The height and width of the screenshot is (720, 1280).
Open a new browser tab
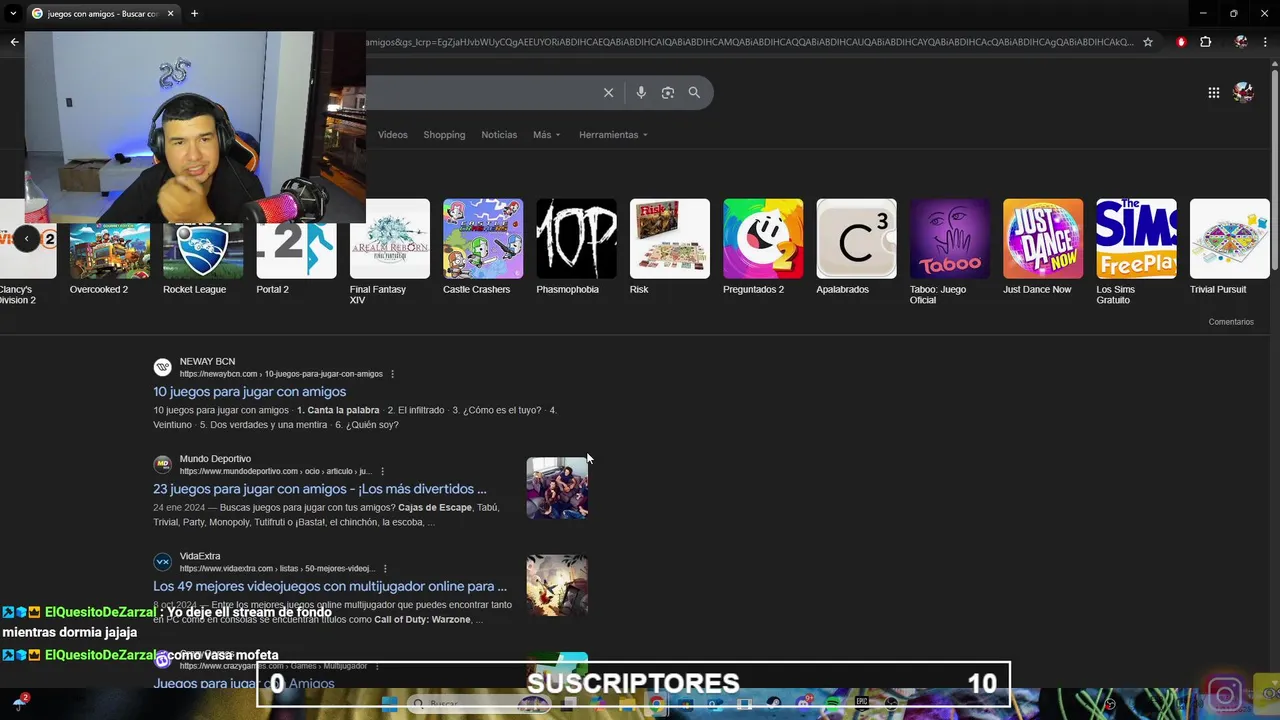point(194,13)
